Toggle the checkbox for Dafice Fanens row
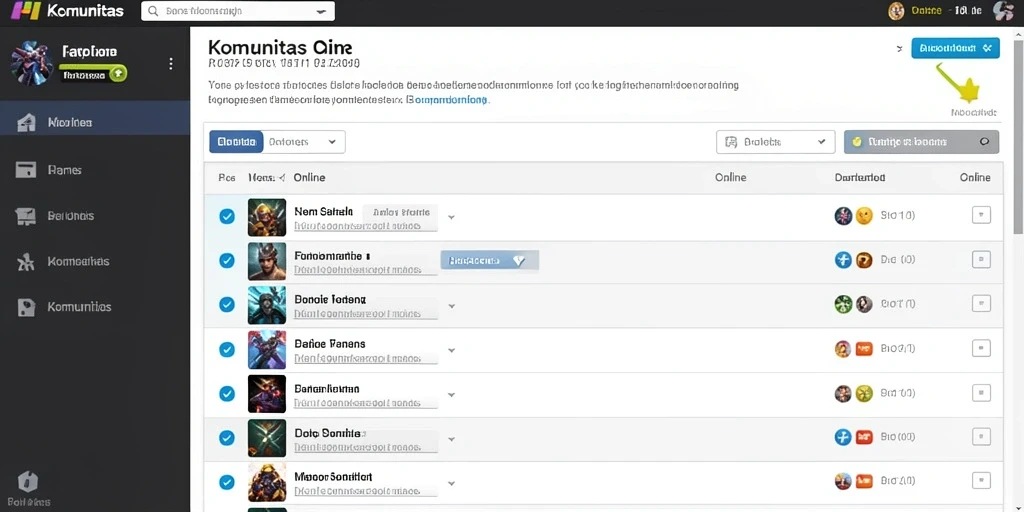 click(x=227, y=349)
